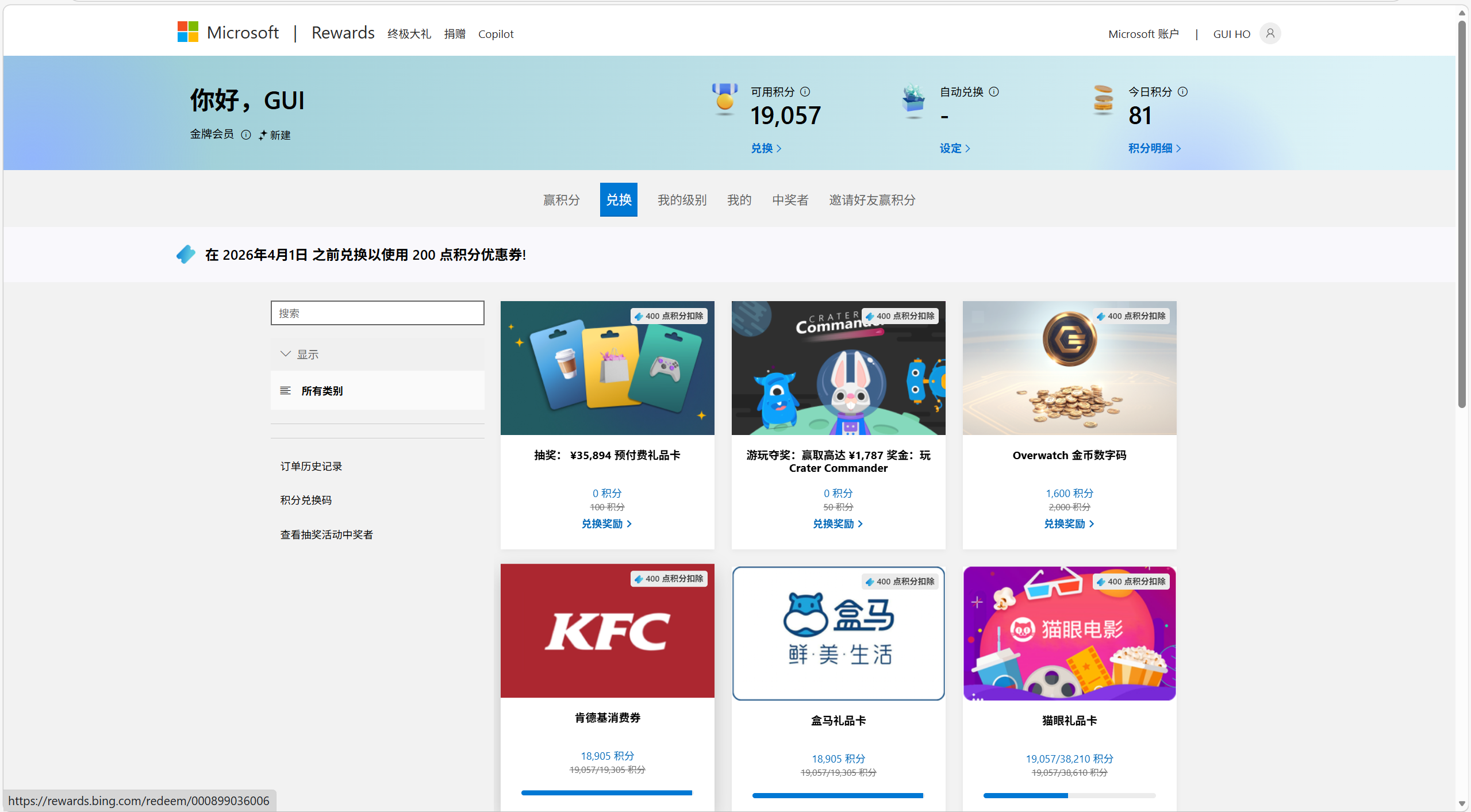Click the 积分明细 link

(x=1153, y=148)
